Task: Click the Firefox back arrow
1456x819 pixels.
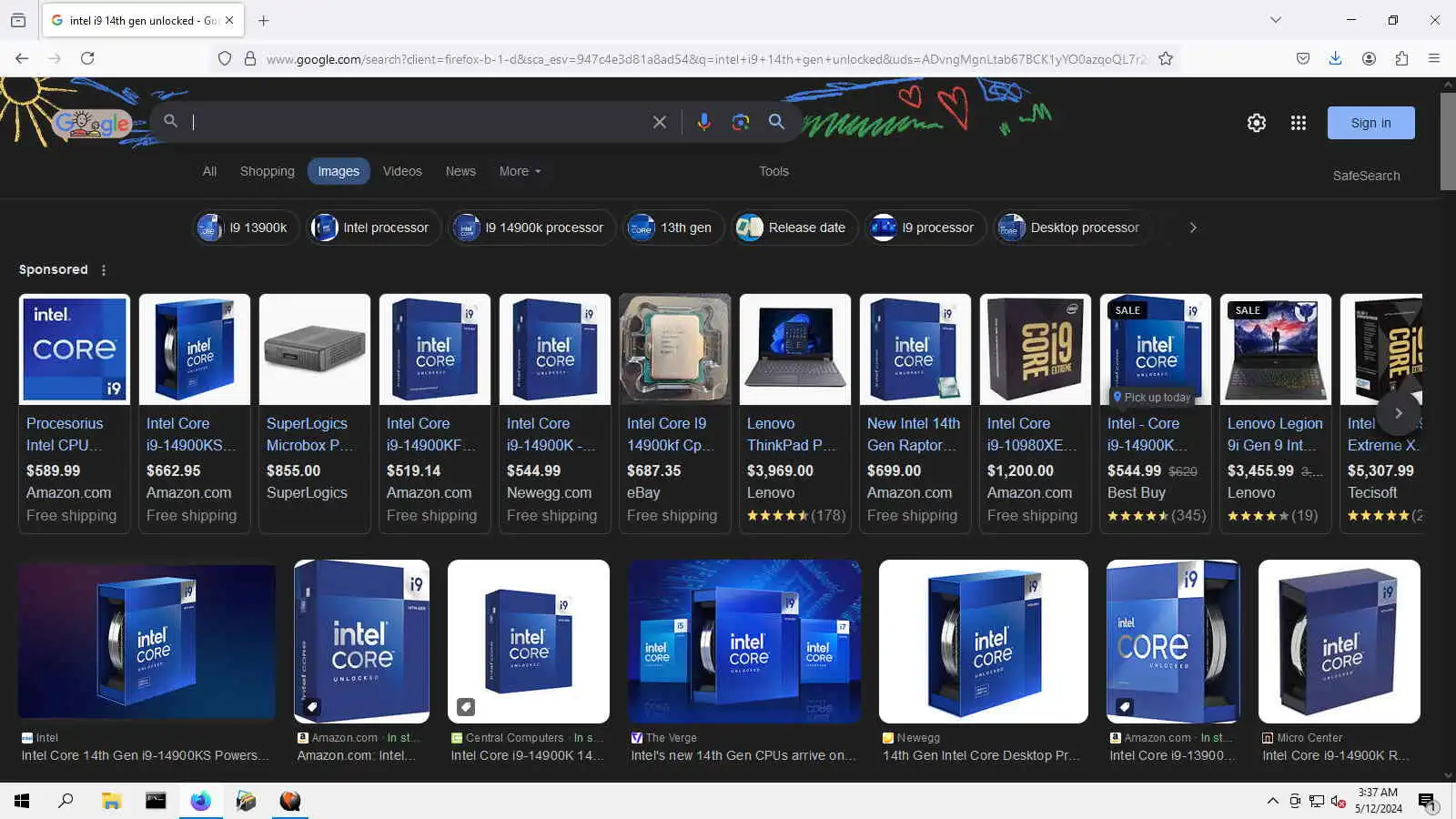Action: (x=22, y=58)
